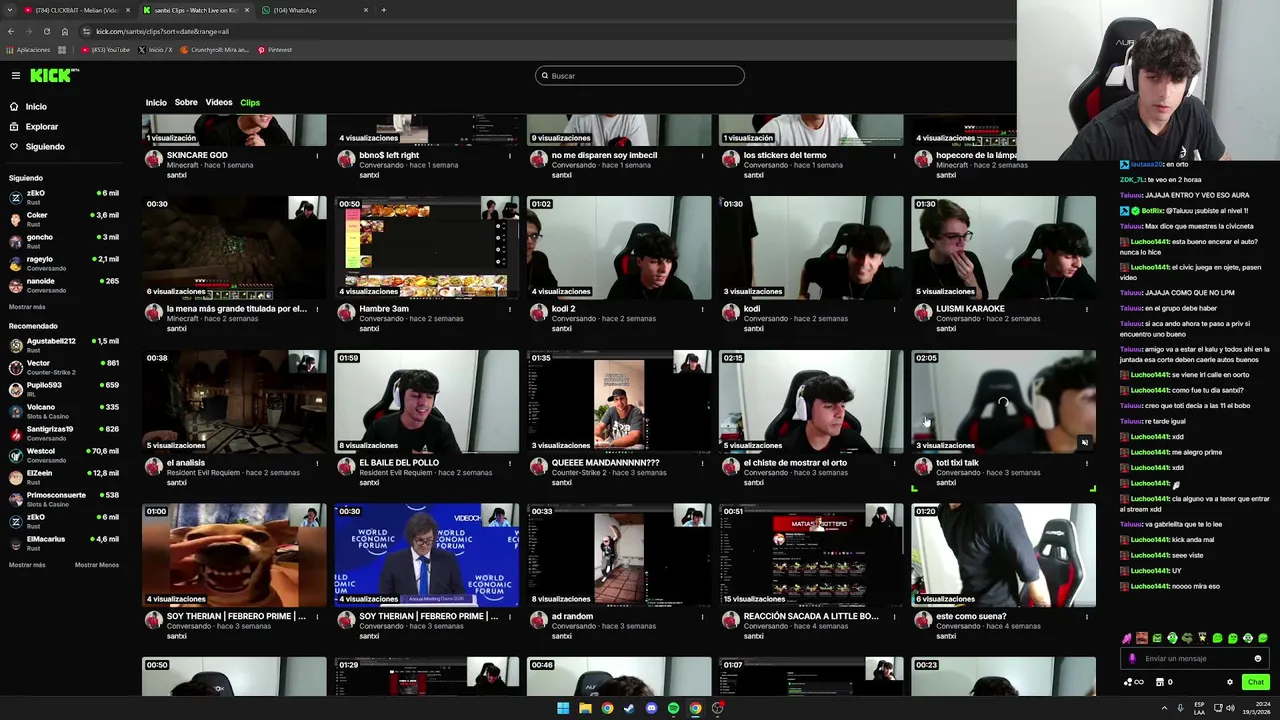
Task: Switch to the CLICKBAIT YouTube browser tab
Action: pyautogui.click(x=76, y=10)
